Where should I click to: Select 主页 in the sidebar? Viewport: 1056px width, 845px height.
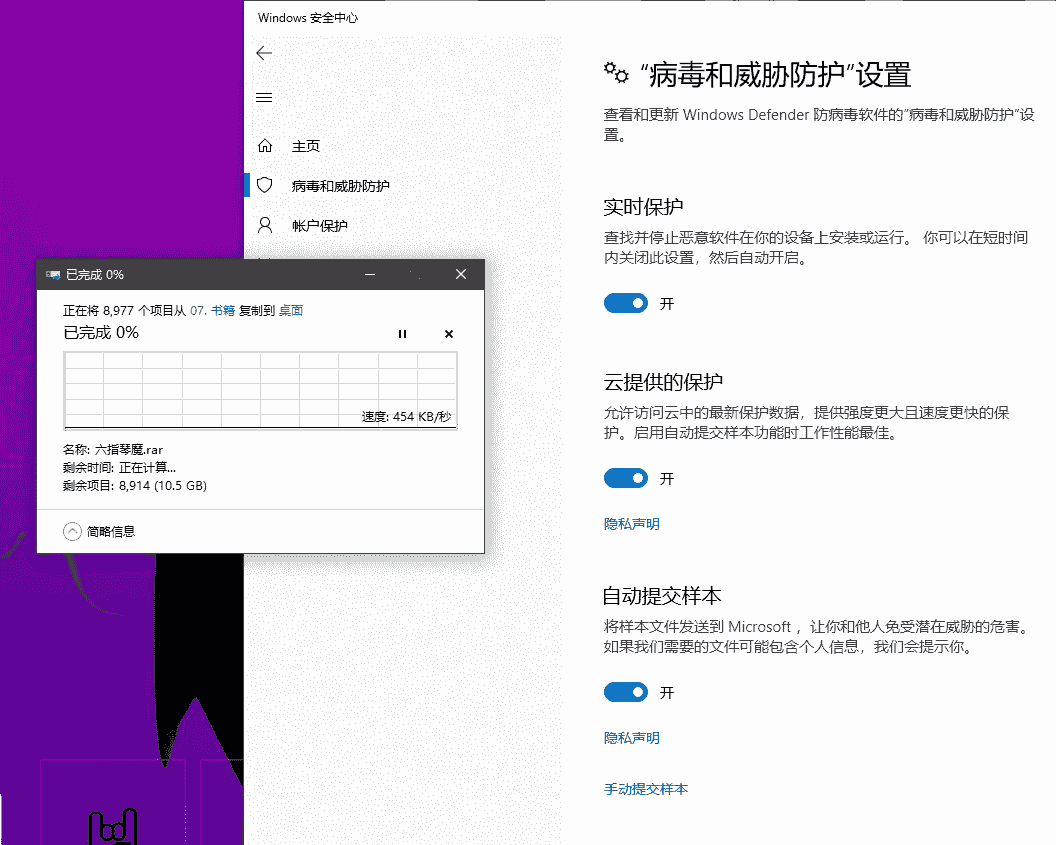(x=306, y=146)
